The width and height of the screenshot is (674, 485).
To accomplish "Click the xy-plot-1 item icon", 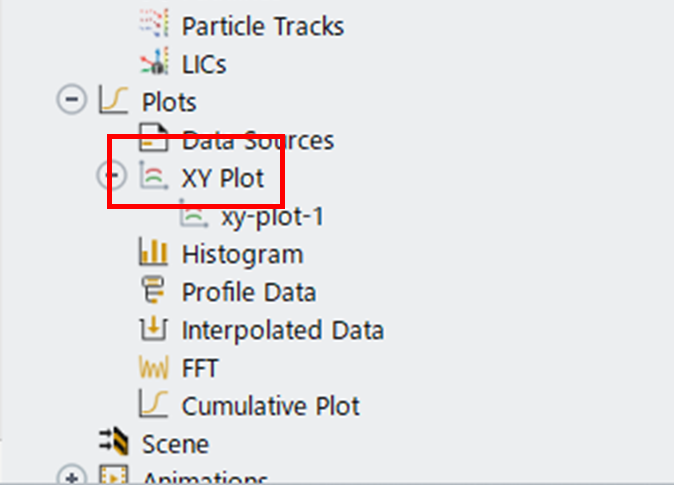I will [x=193, y=213].
